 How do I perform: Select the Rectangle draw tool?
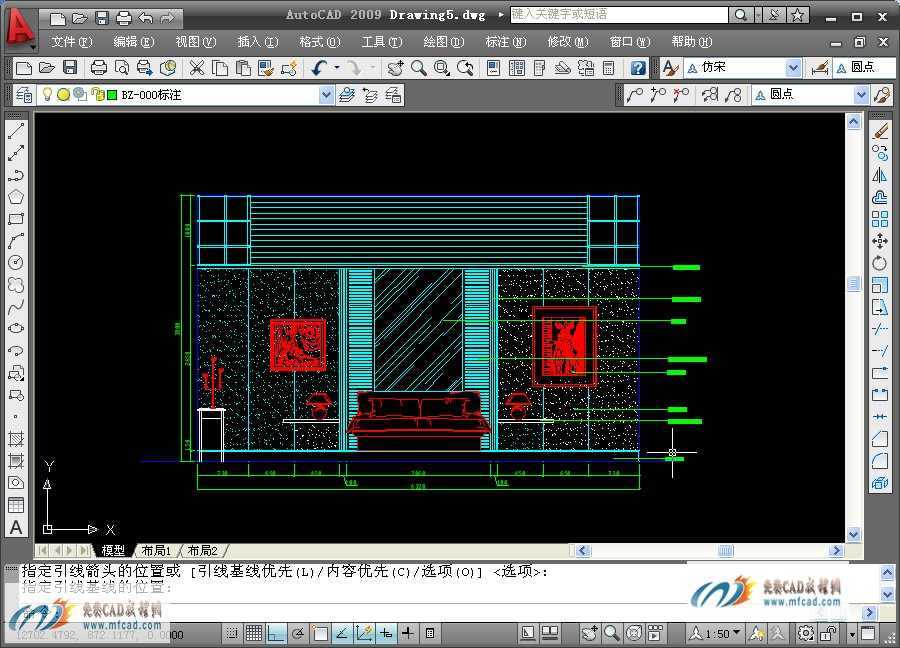[16, 219]
